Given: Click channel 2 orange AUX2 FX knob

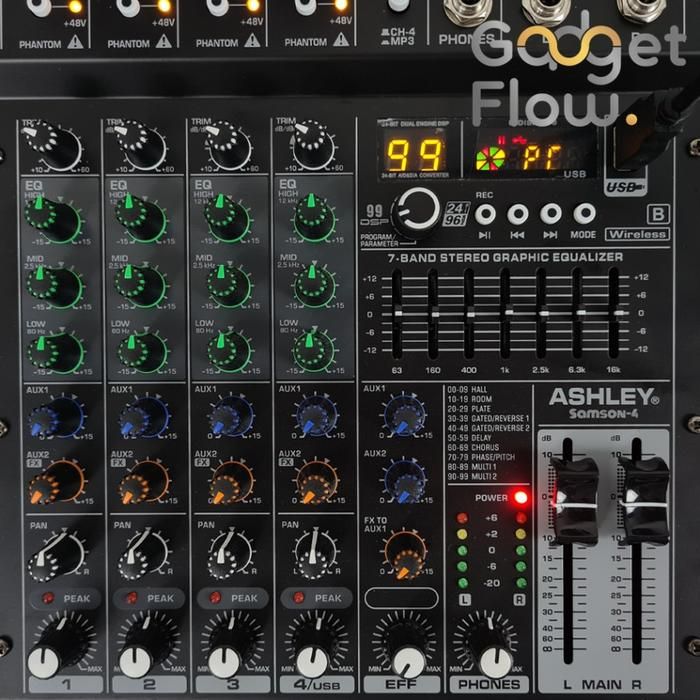Looking at the screenshot, I should click(x=142, y=483).
